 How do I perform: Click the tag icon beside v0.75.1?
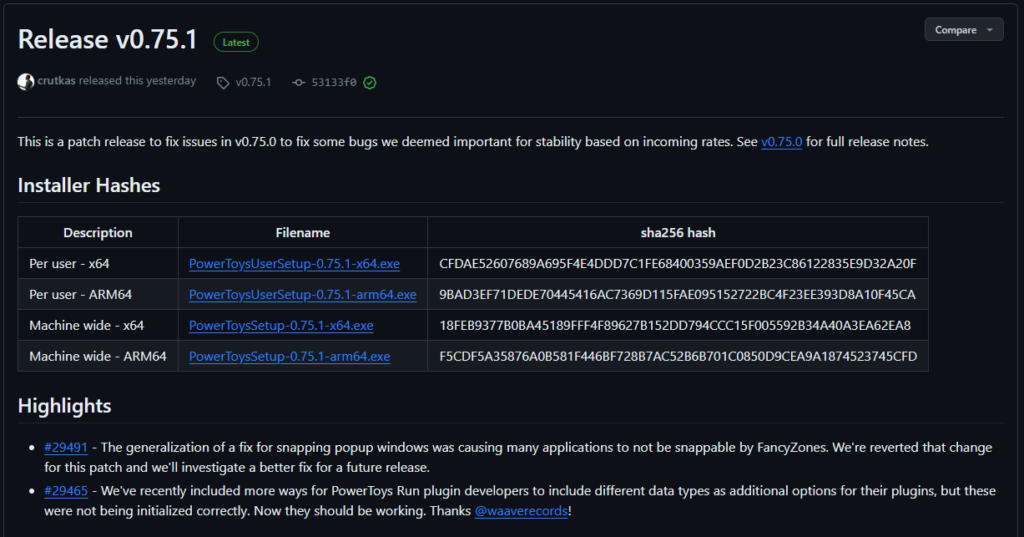pos(223,82)
